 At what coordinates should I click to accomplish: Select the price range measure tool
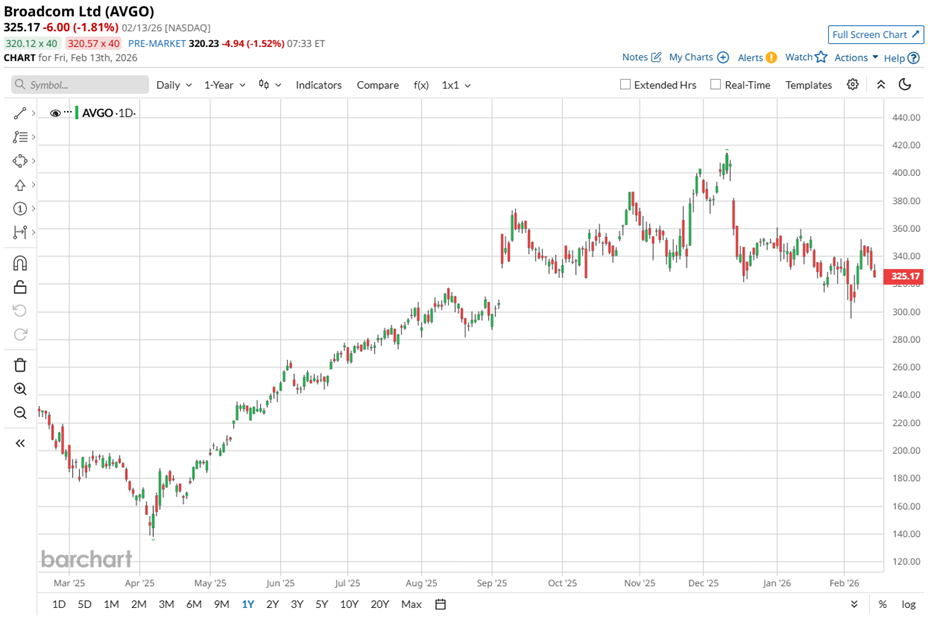coord(20,232)
